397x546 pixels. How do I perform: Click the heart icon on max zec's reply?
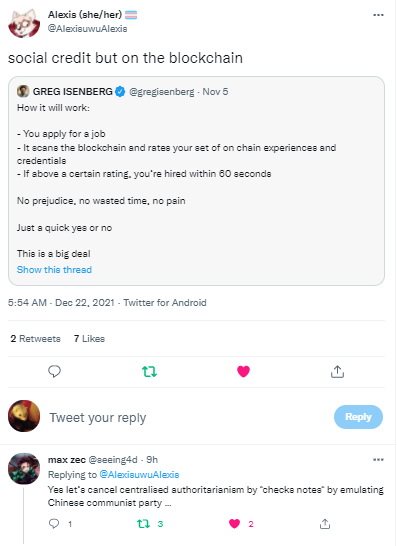(x=234, y=523)
